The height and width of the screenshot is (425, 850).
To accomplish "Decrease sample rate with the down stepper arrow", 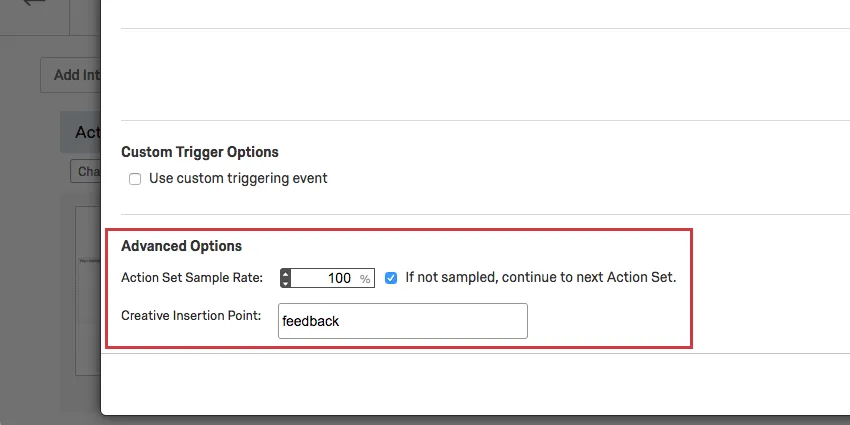I will [x=286, y=283].
